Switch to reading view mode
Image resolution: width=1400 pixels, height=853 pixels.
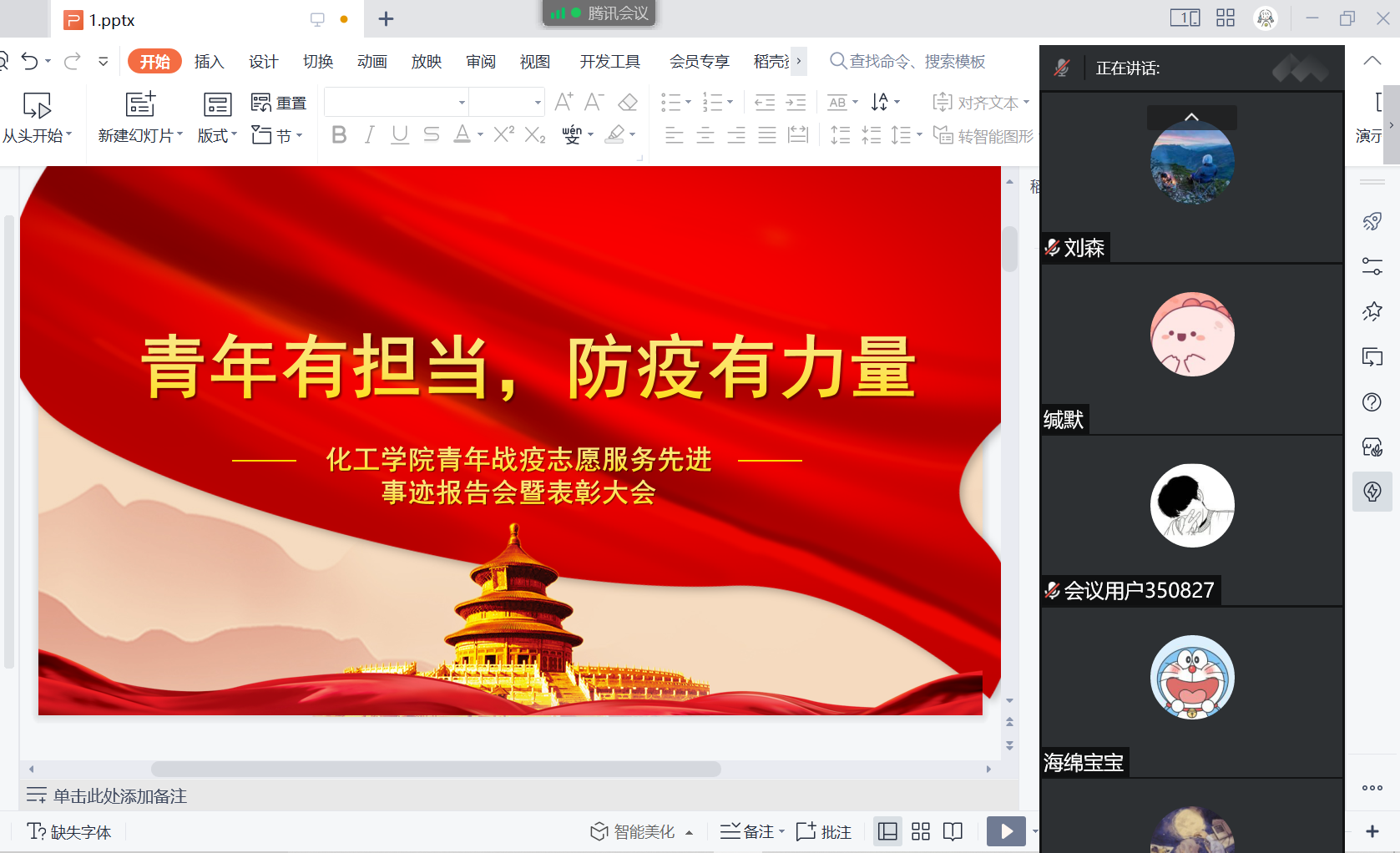[953, 831]
